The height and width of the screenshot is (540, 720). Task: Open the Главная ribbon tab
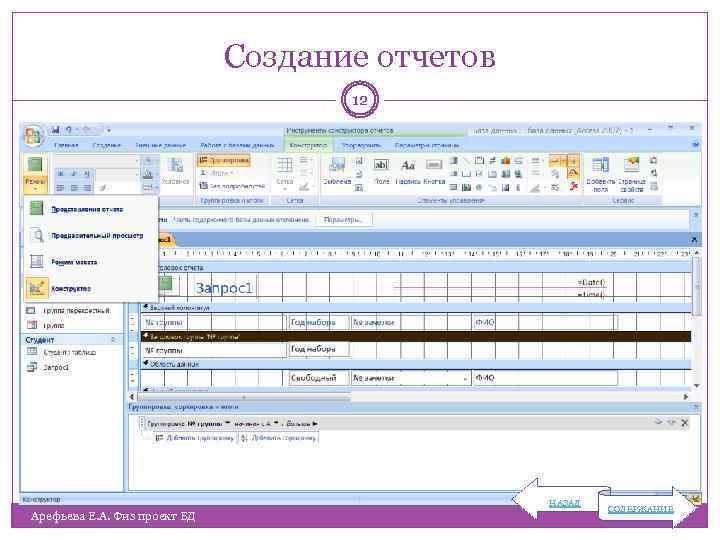point(66,146)
